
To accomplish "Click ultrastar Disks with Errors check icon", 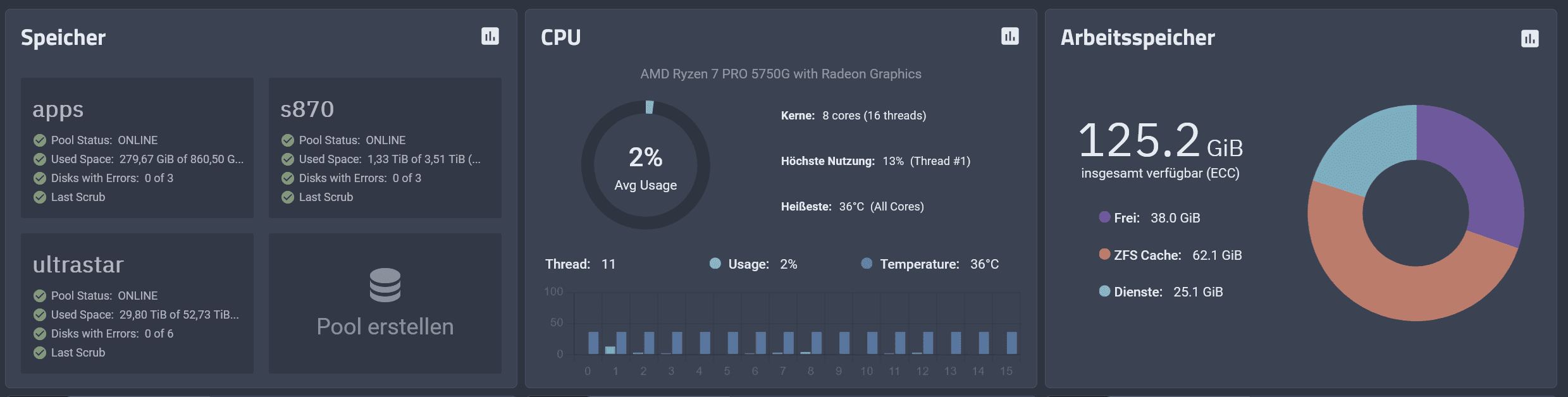I will click(40, 334).
